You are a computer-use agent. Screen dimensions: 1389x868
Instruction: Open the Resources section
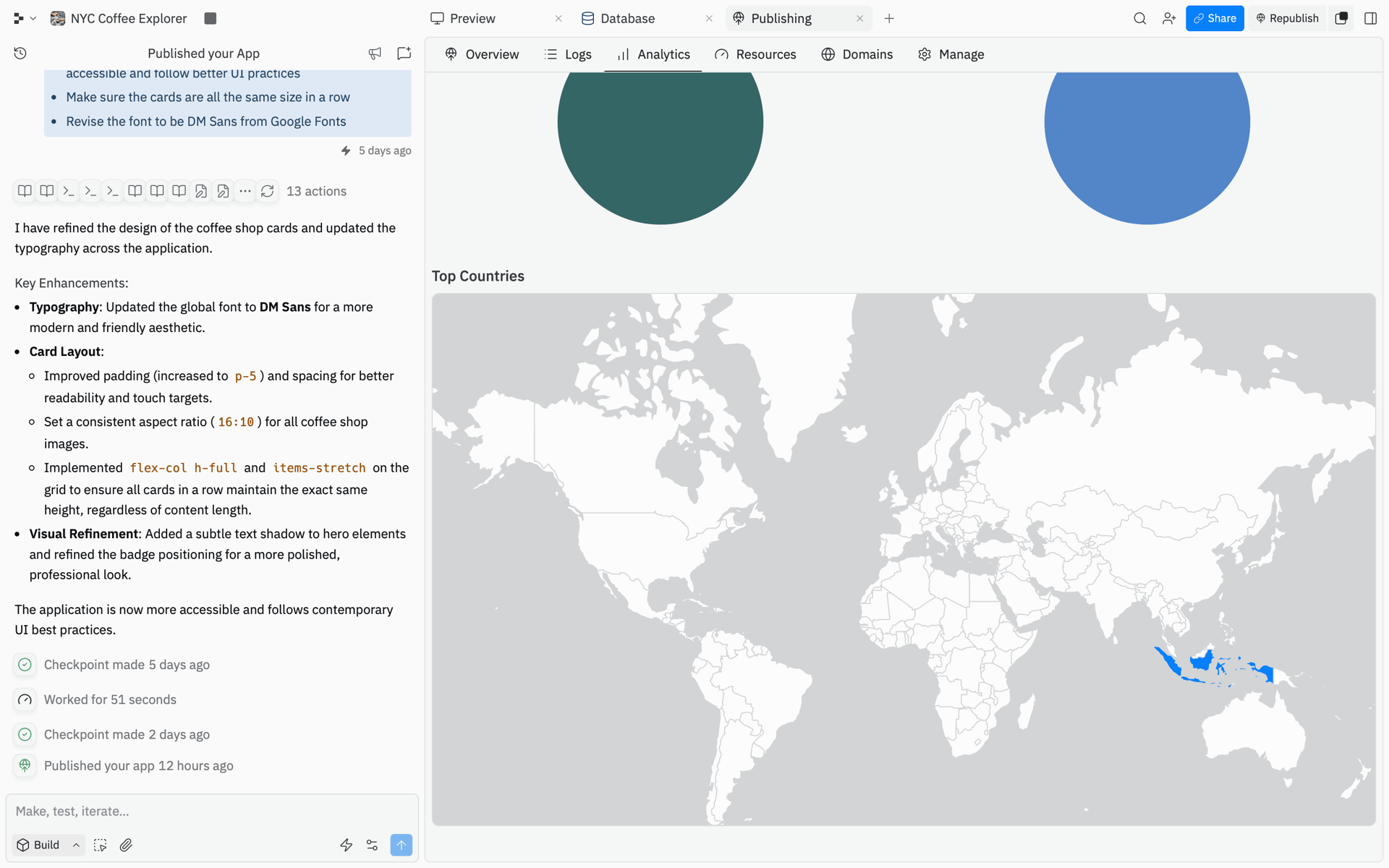click(x=755, y=54)
